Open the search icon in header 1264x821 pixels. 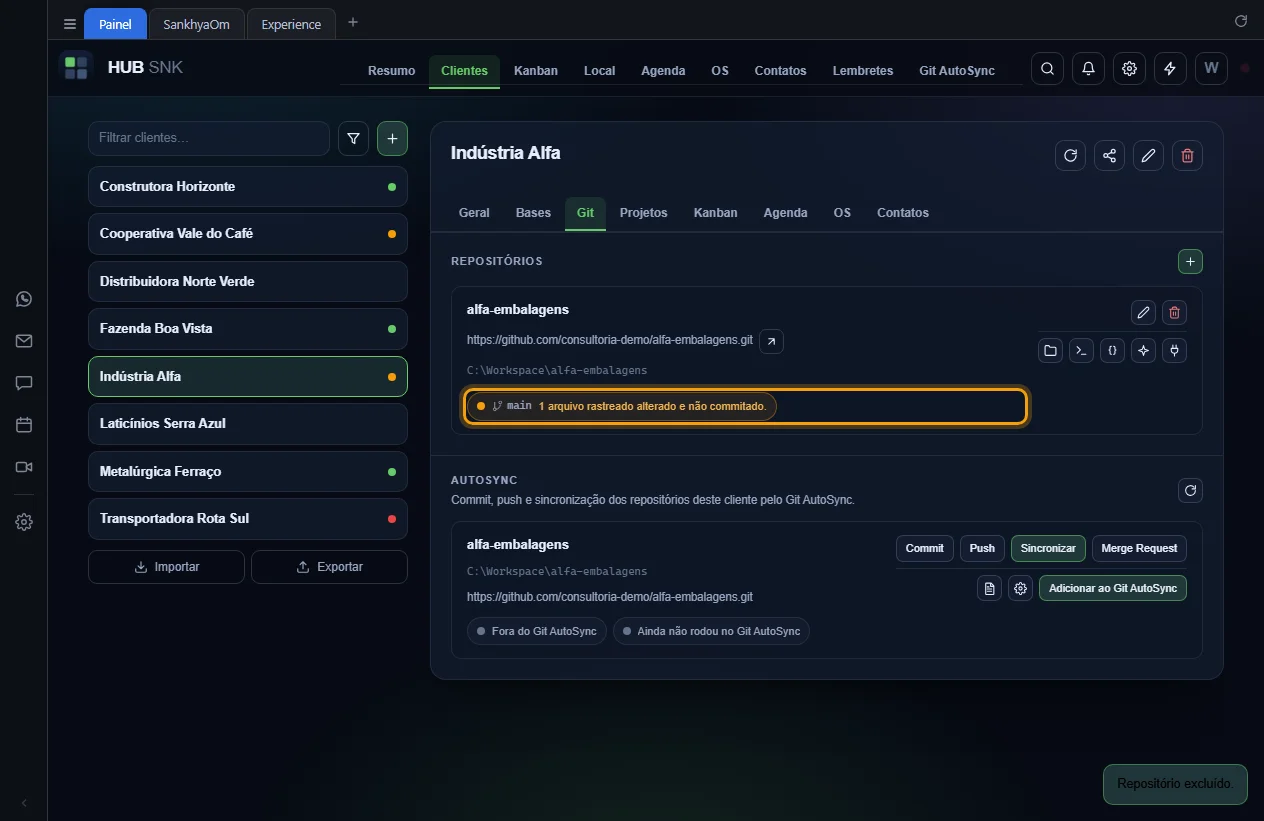pyautogui.click(x=1047, y=69)
